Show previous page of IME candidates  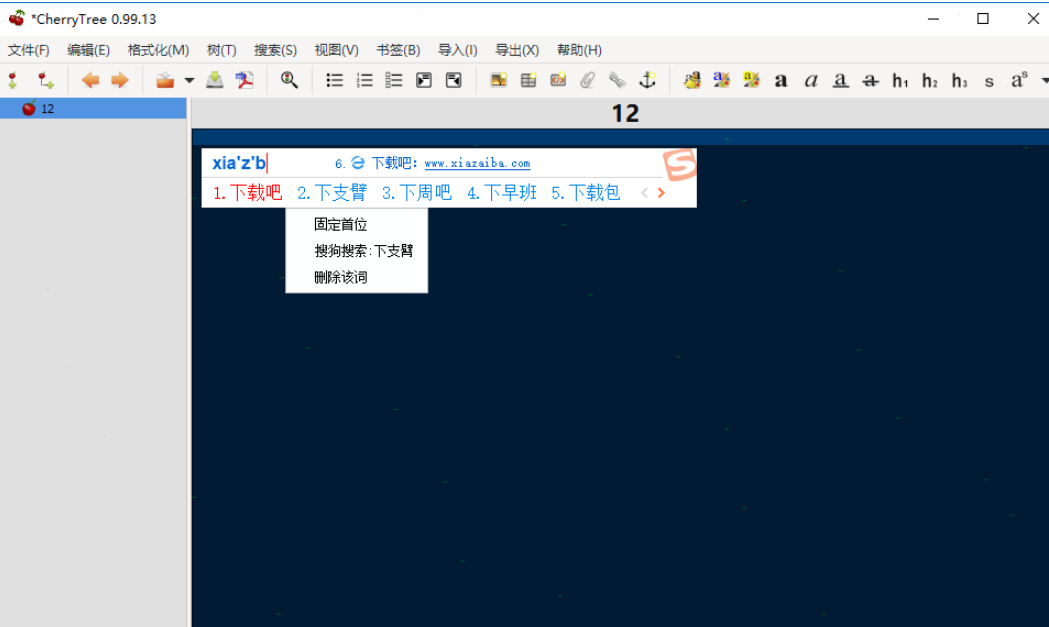pos(644,193)
